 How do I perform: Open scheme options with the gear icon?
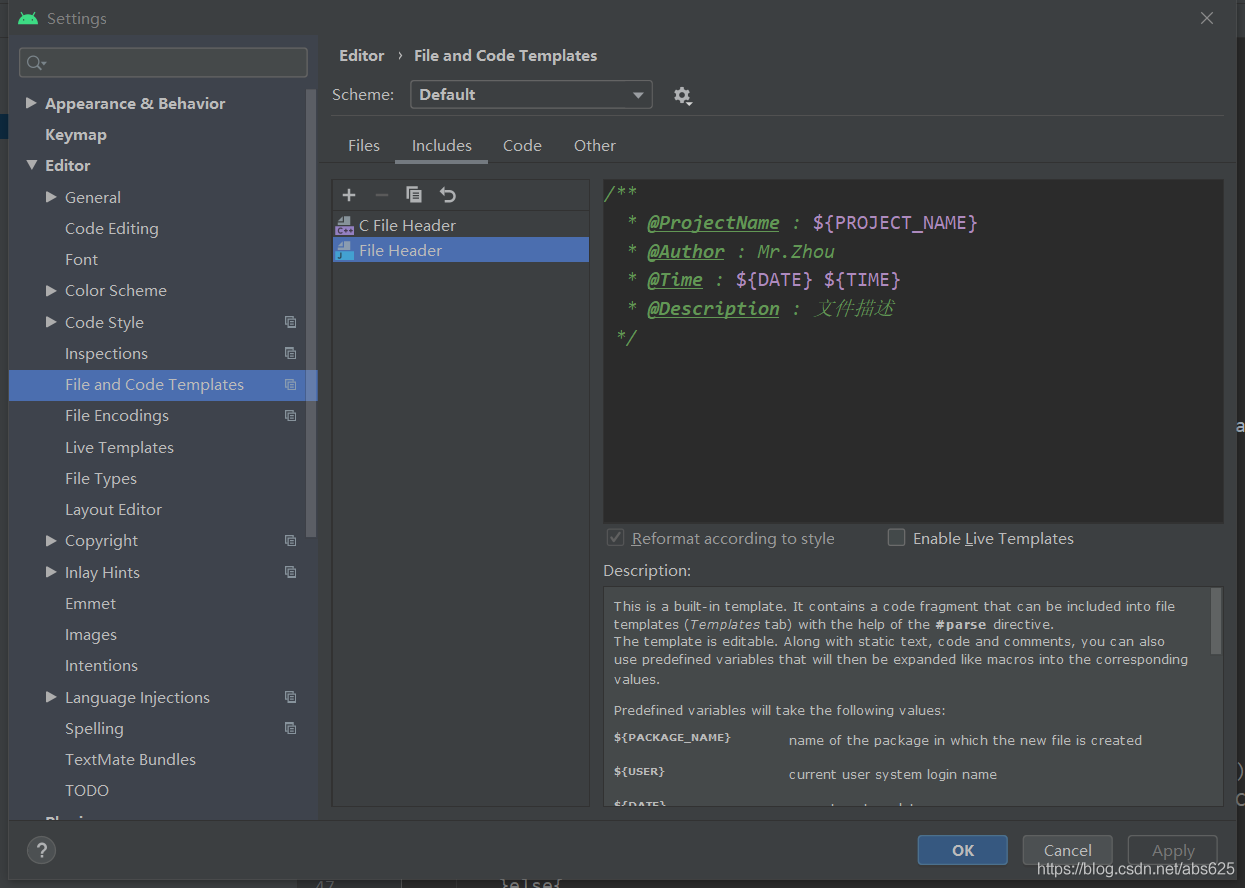point(683,95)
